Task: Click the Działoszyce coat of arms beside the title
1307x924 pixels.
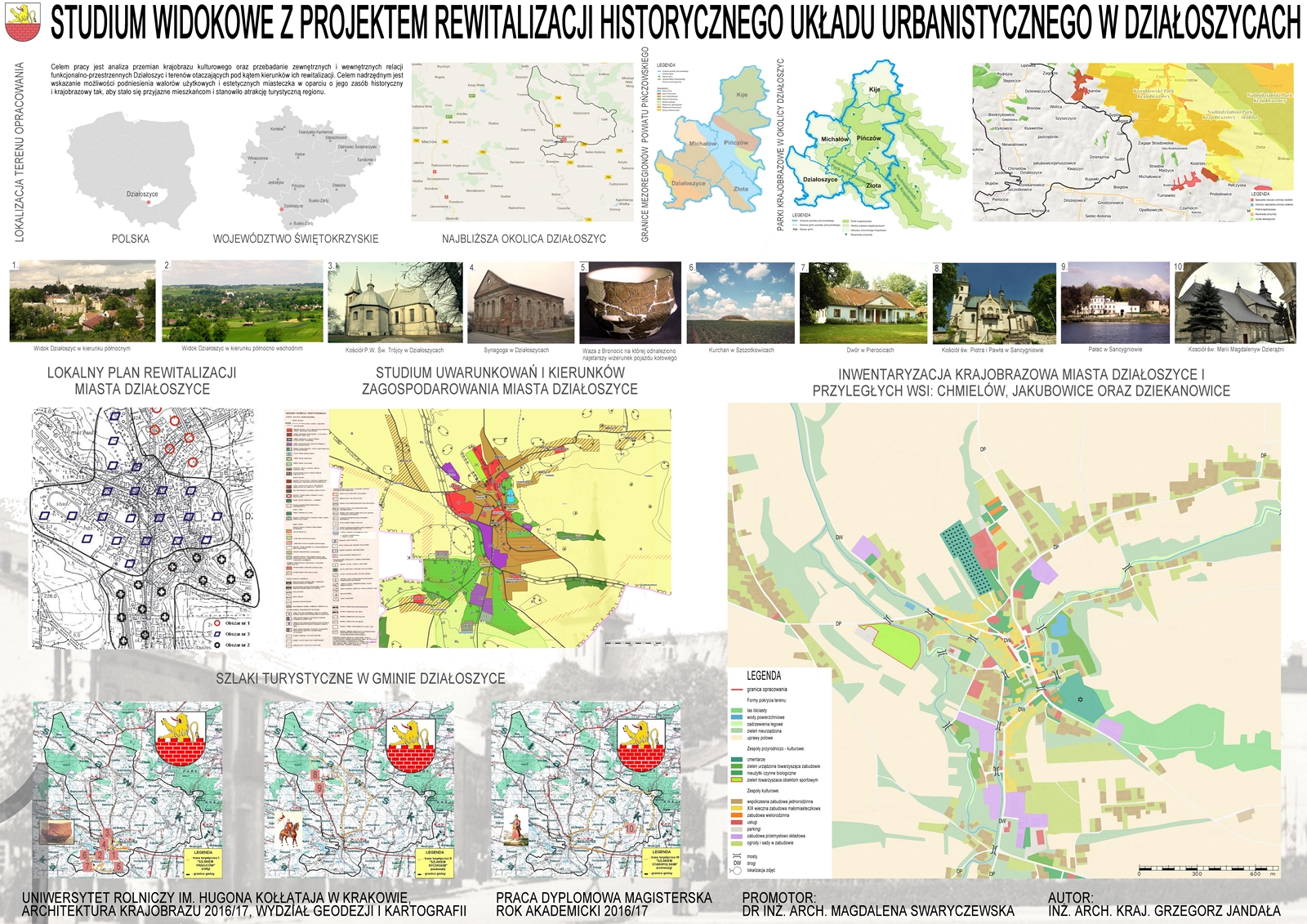Action: 23,22
